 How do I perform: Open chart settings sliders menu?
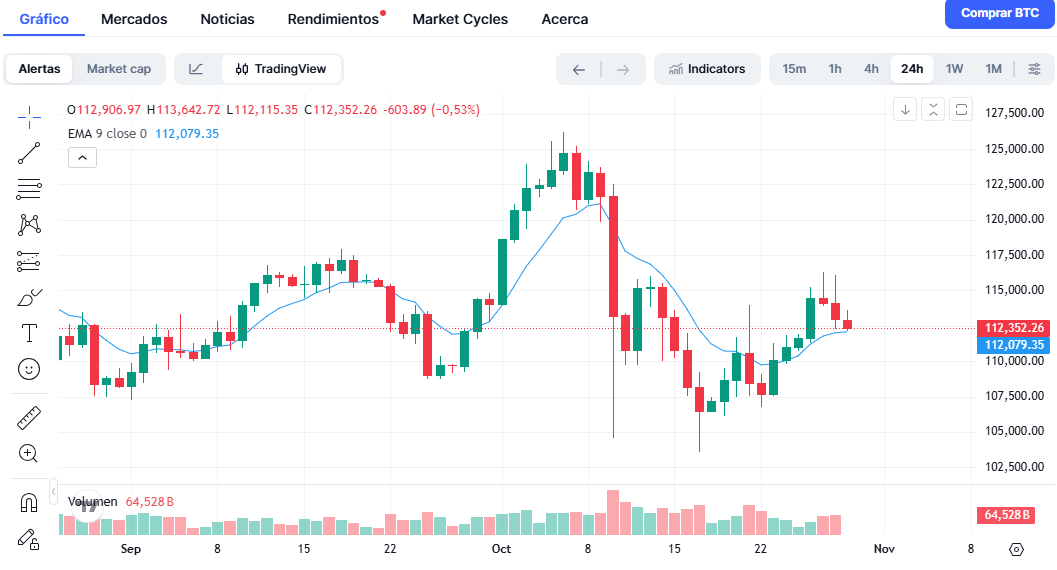pos(1034,69)
